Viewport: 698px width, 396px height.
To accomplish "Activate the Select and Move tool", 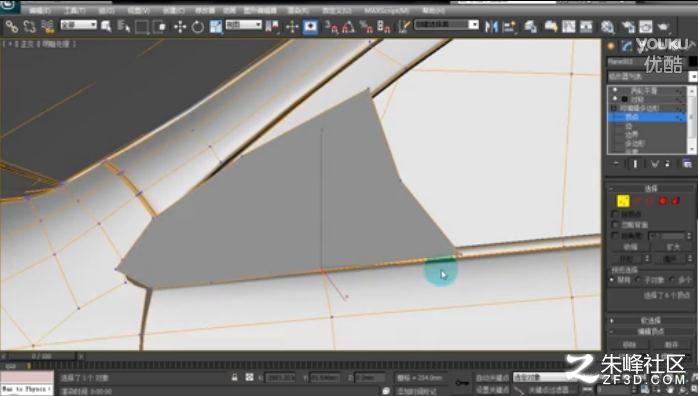I will point(180,27).
